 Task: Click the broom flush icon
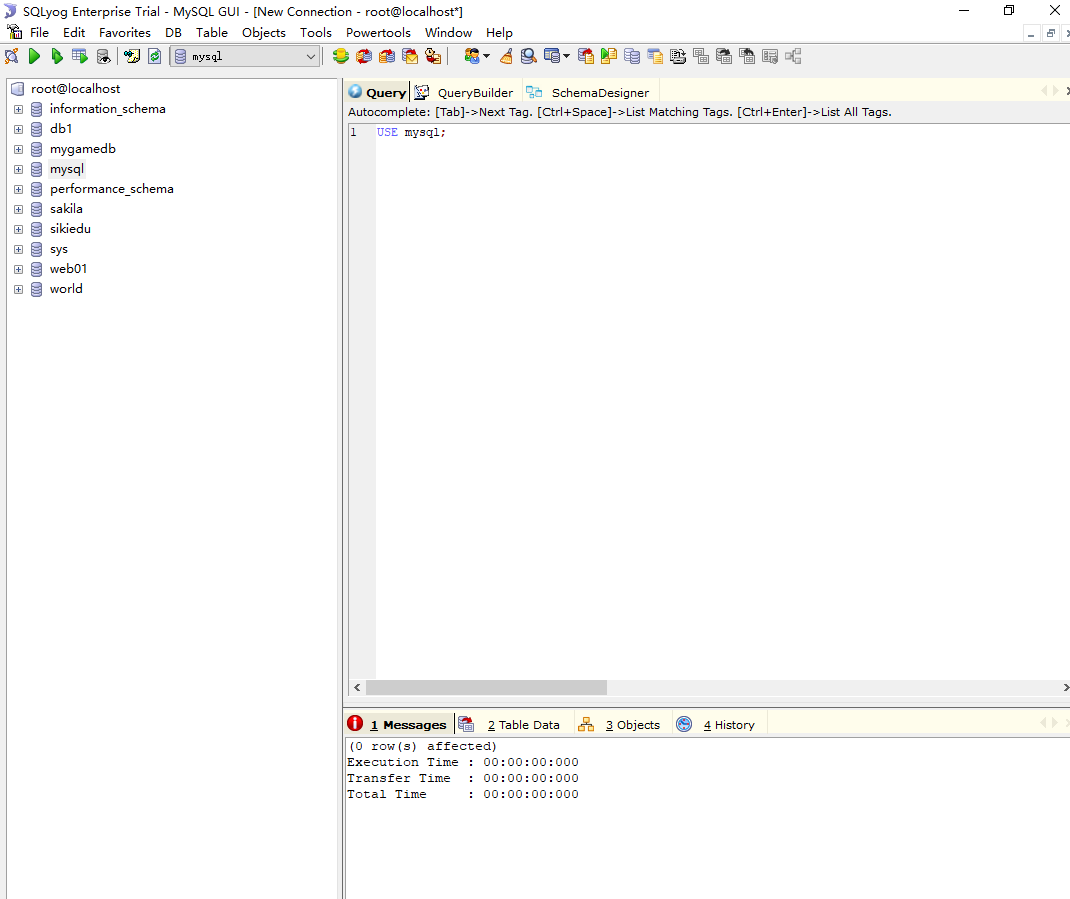(x=506, y=57)
